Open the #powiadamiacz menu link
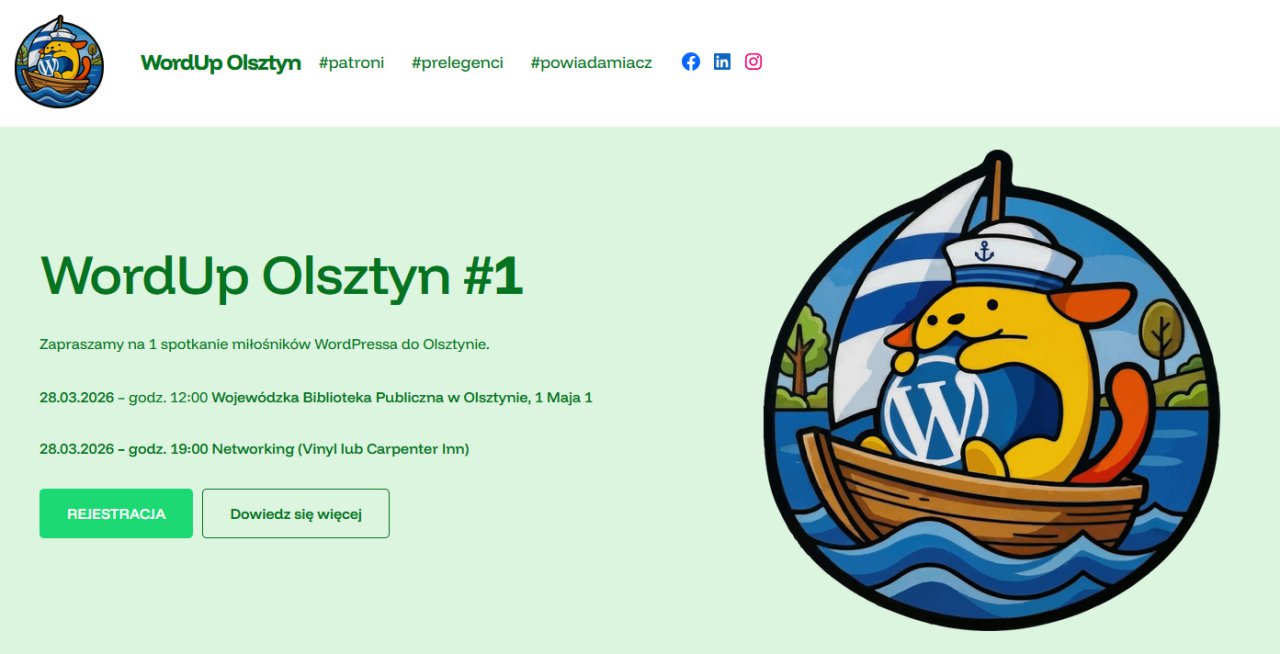The image size is (1280, 654). coord(591,62)
